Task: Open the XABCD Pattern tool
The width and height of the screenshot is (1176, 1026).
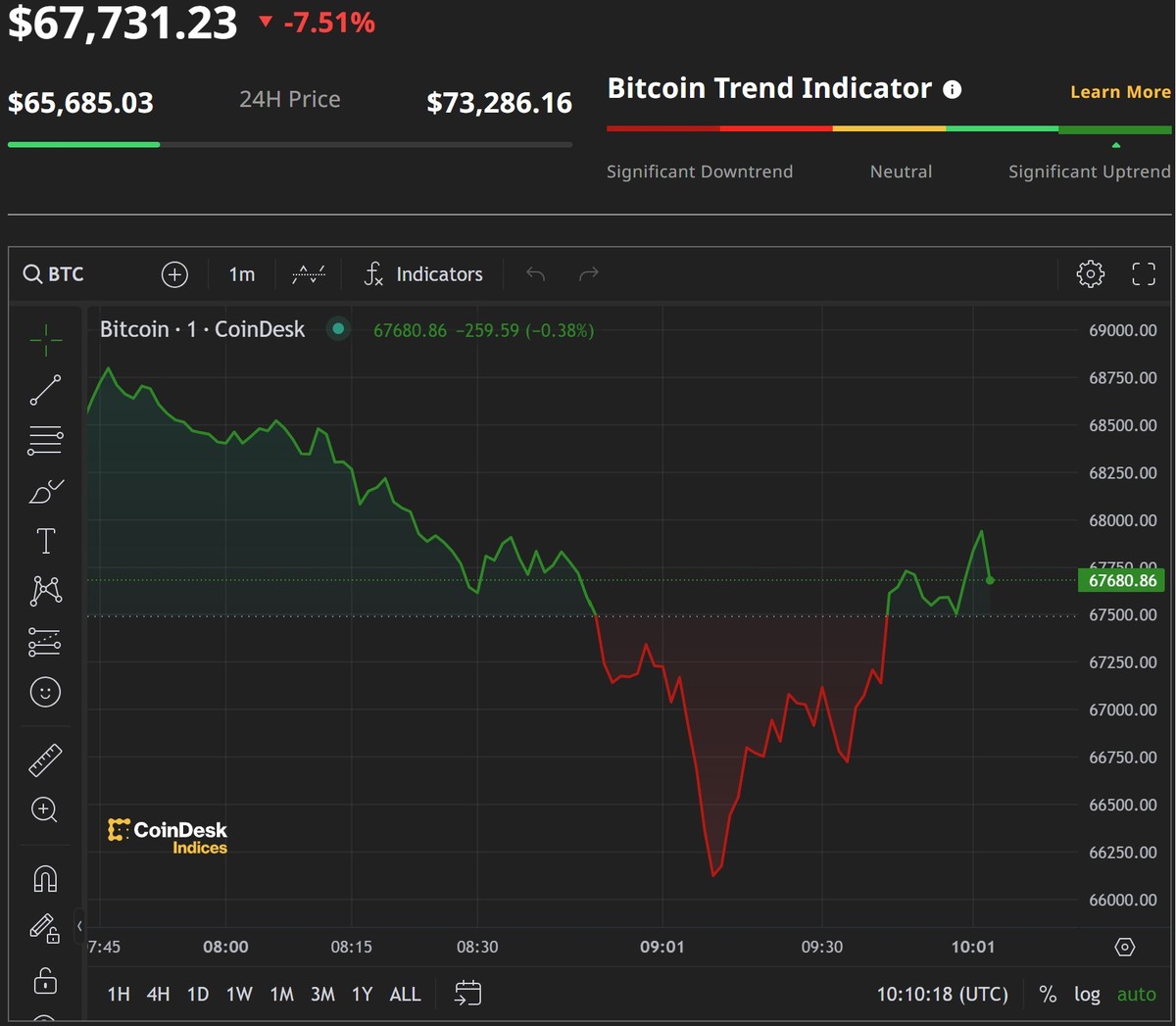Action: point(45,590)
